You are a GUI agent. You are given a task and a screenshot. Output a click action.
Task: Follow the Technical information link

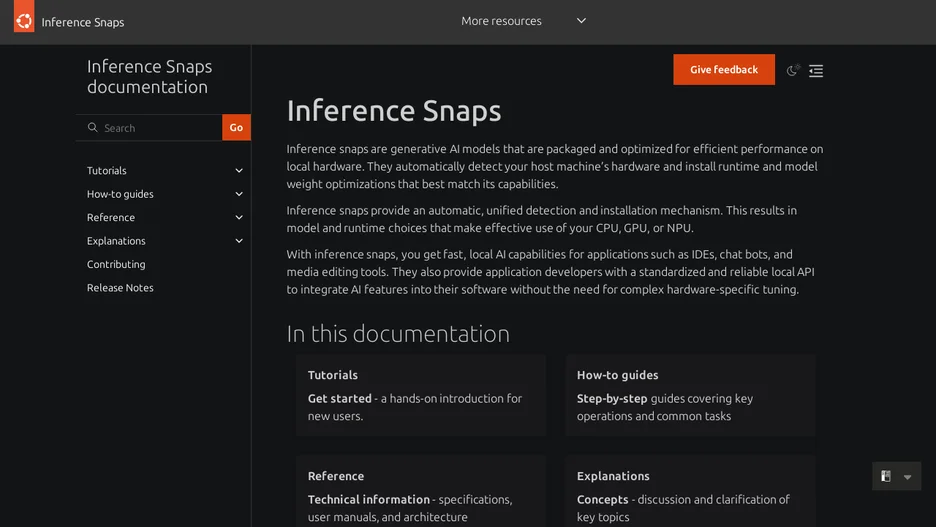point(369,500)
